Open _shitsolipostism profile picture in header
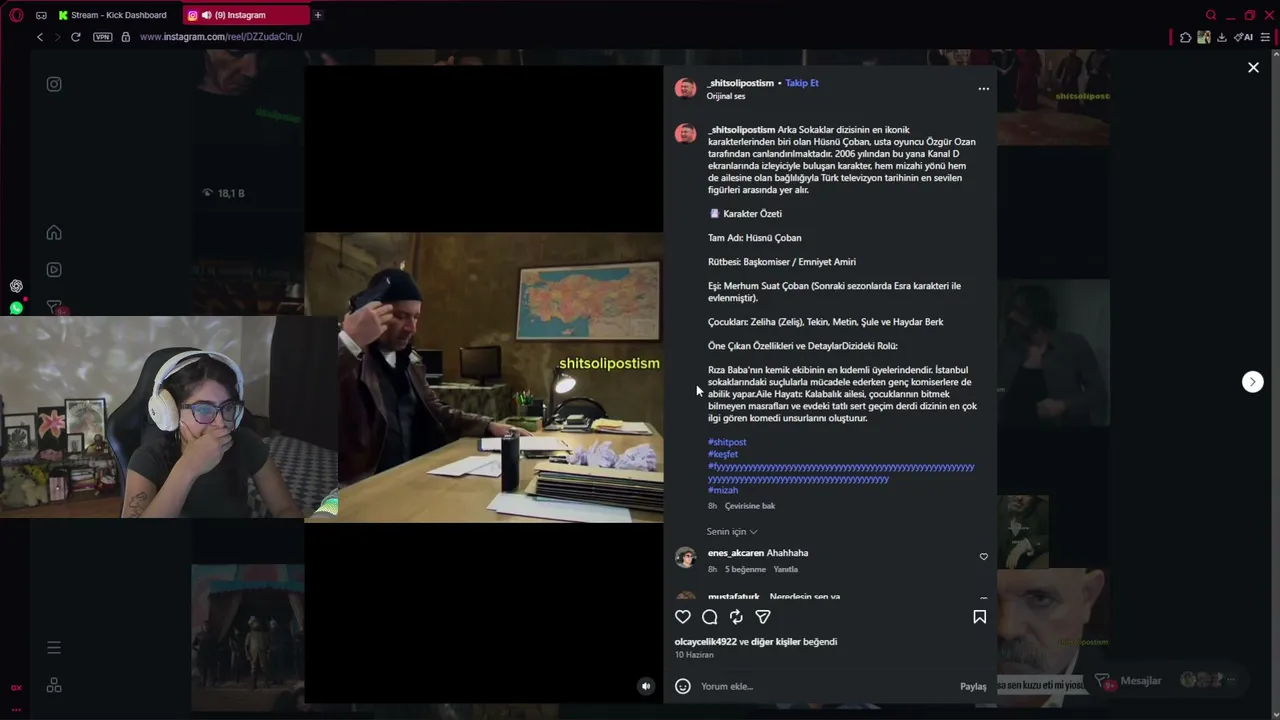Viewport: 1280px width, 720px height. (685, 89)
